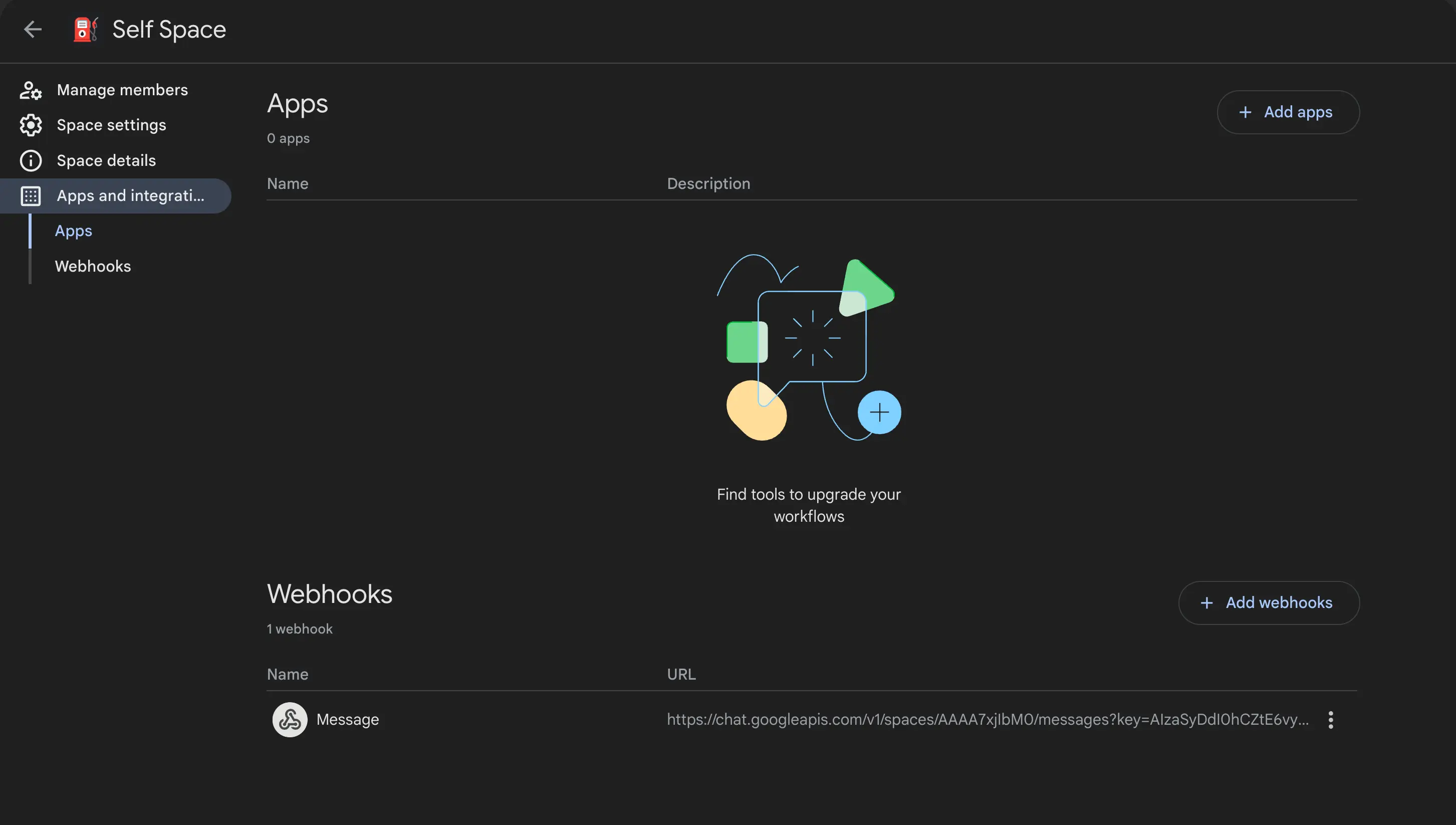Viewport: 1456px width, 825px height.
Task: Click the Message webhook name
Action: (x=348, y=720)
